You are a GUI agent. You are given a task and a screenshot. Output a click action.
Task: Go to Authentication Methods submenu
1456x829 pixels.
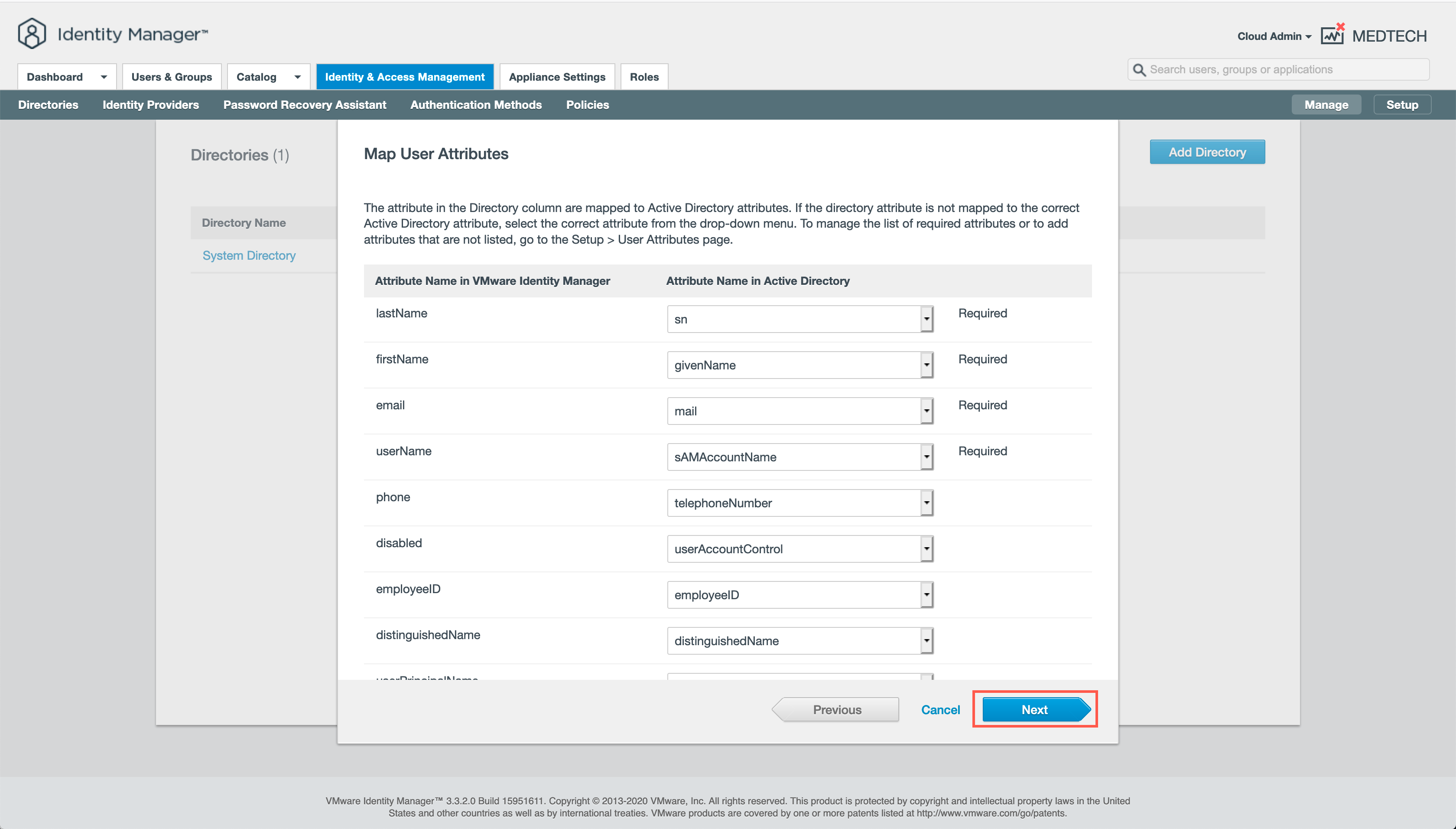(476, 105)
